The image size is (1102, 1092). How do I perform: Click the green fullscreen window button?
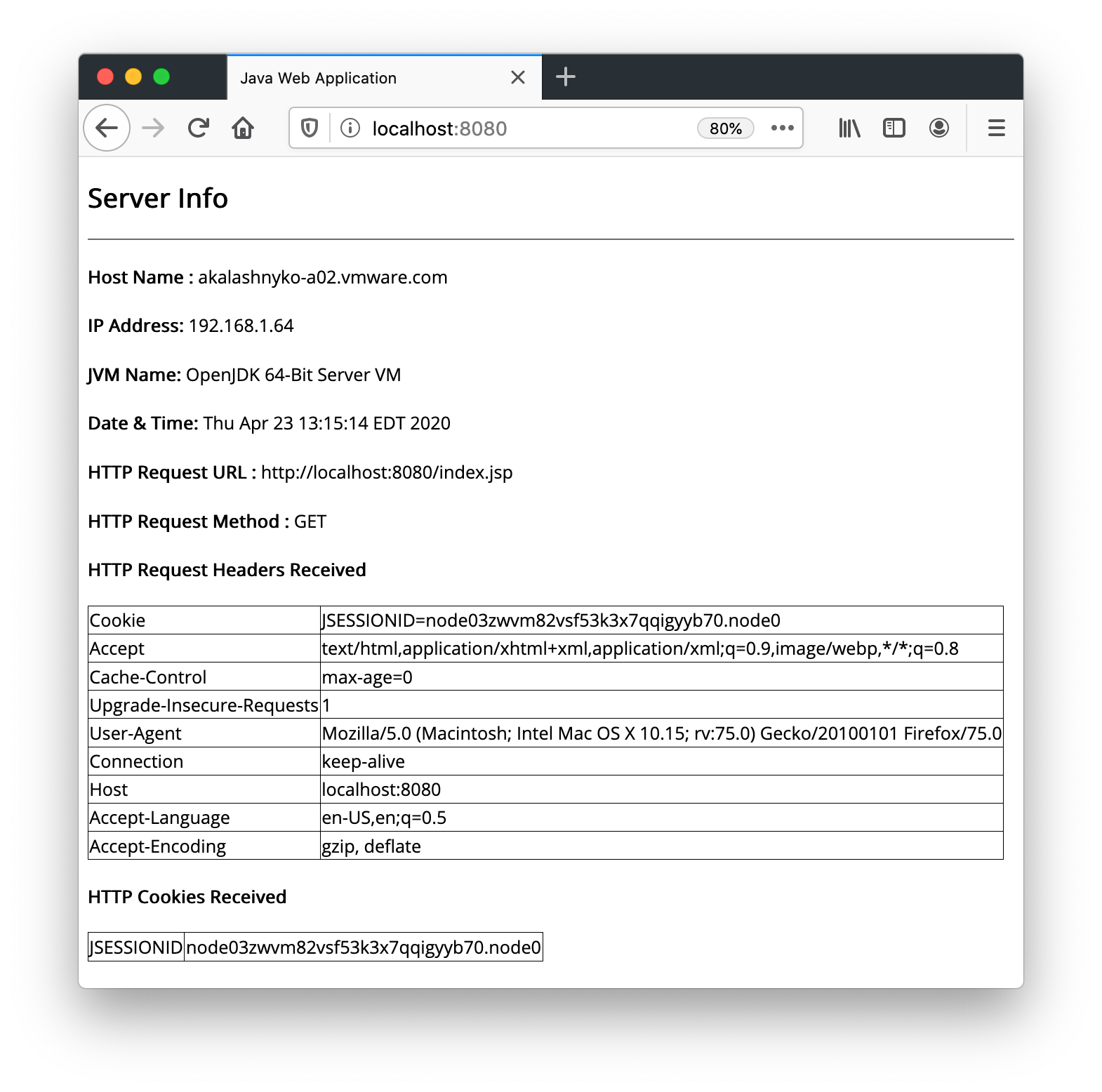[161, 76]
